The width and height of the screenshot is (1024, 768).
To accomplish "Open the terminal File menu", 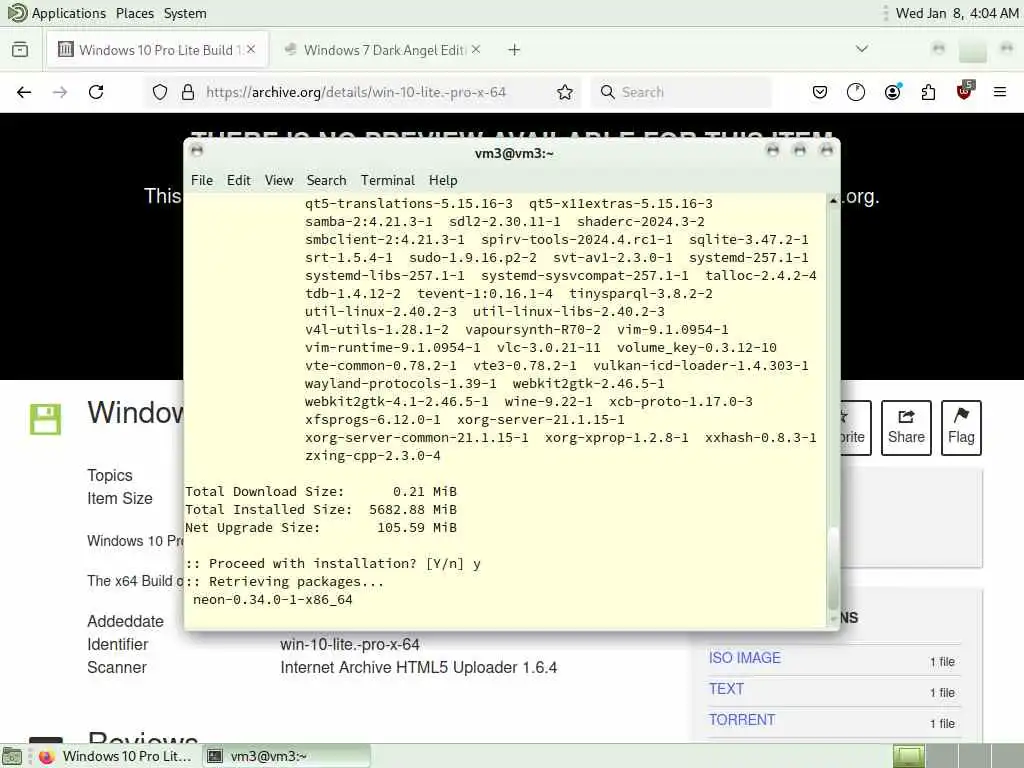I will (202, 180).
